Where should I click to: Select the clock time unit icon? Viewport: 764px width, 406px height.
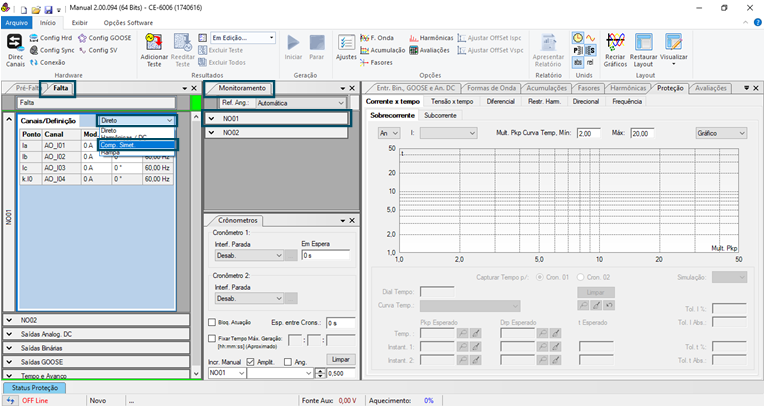pos(578,38)
